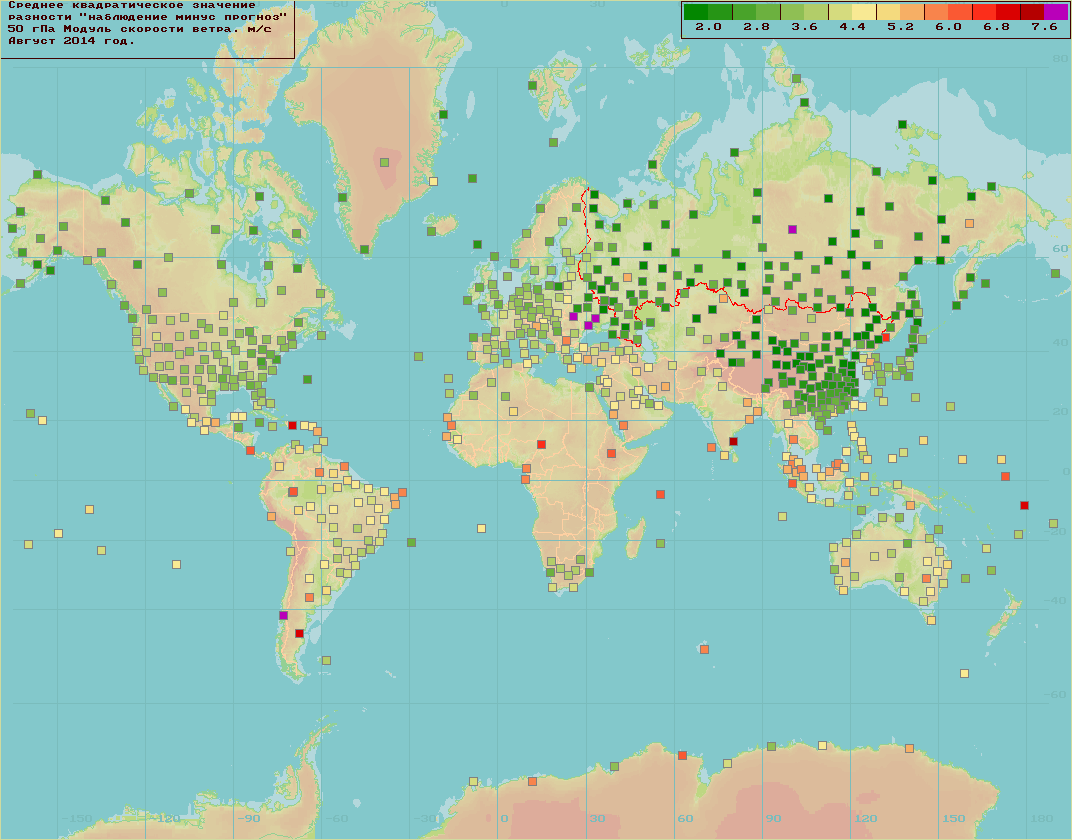Click latitude label 80 on right edge
The width and height of the screenshot is (1072, 840).
tap(1060, 59)
